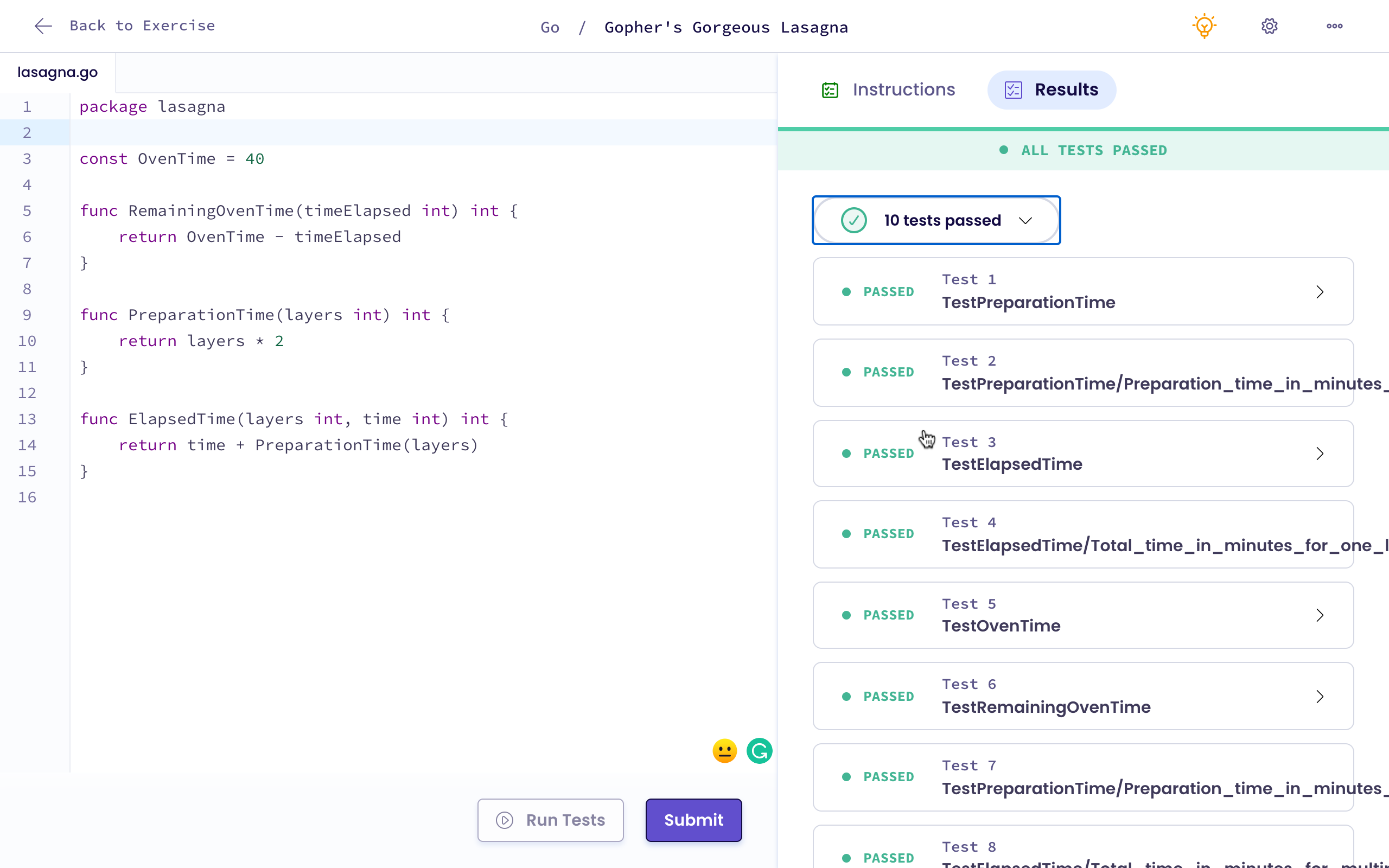Open Test 4 Total_time_in_minutes result

click(1083, 534)
